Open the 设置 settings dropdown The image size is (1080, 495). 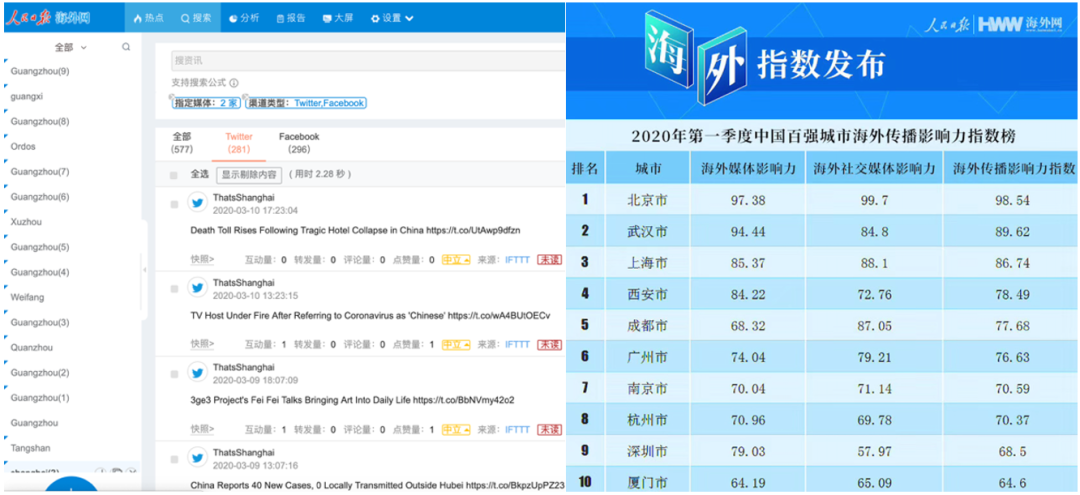pos(392,19)
